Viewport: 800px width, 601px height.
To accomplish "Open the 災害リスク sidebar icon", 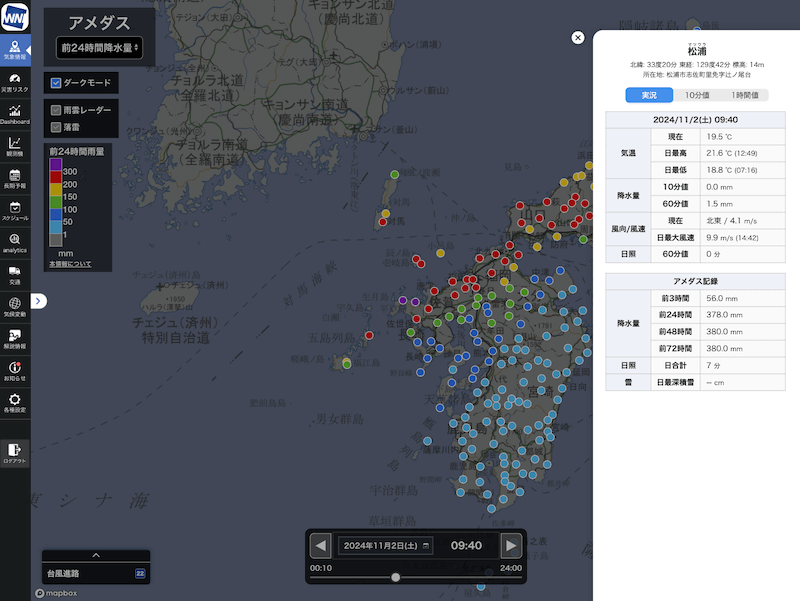I will coord(15,82).
